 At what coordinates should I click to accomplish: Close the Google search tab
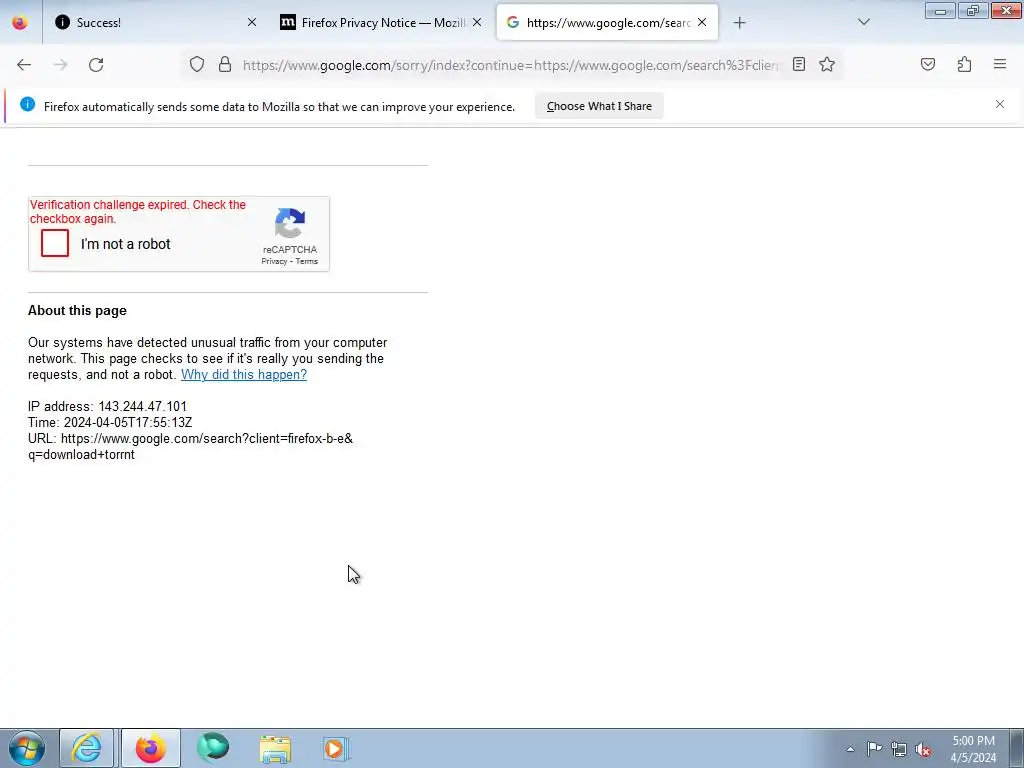(702, 22)
